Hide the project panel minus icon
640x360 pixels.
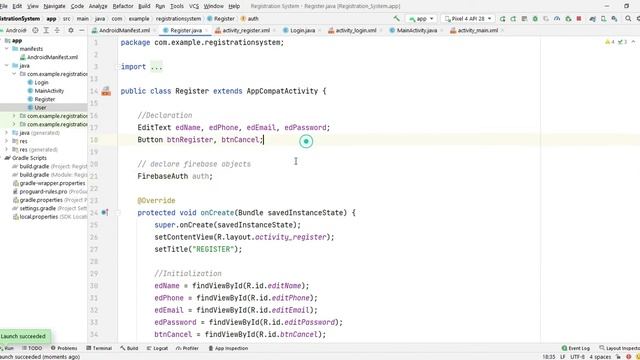pos(82,30)
